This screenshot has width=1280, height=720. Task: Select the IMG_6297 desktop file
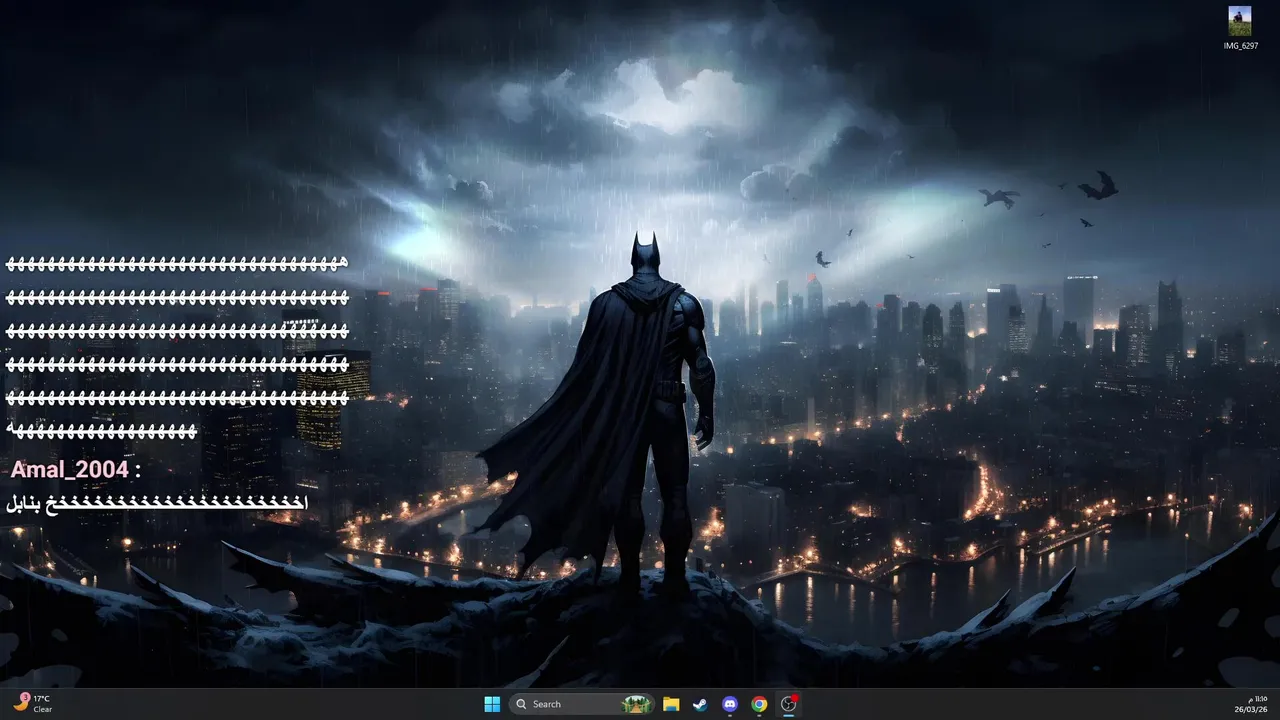click(1240, 28)
